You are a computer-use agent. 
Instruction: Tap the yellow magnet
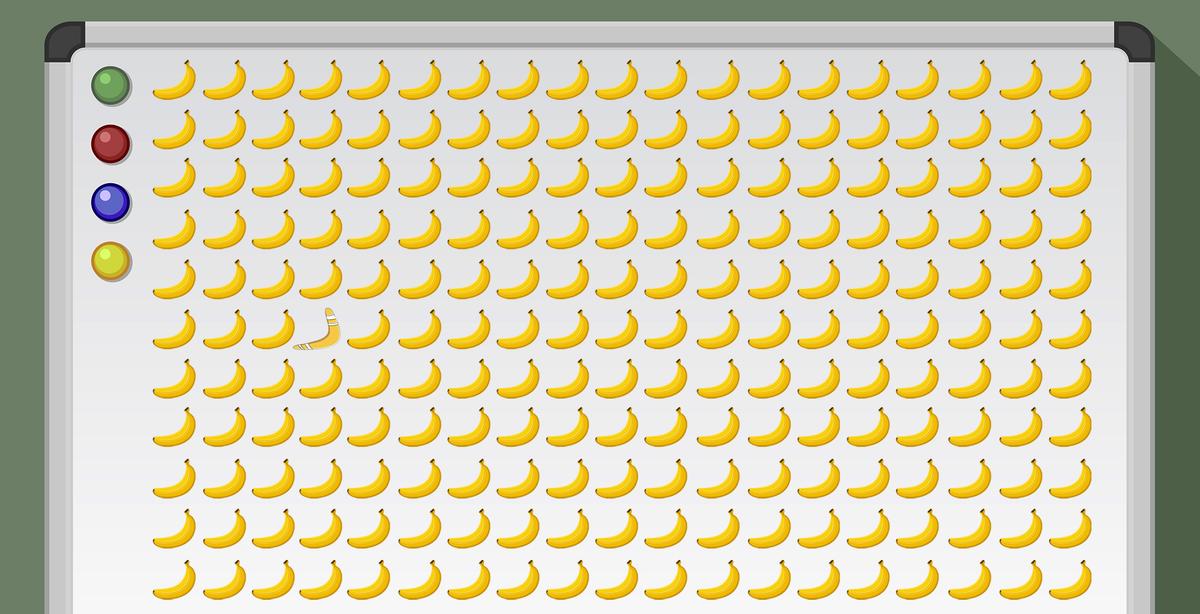pos(110,261)
